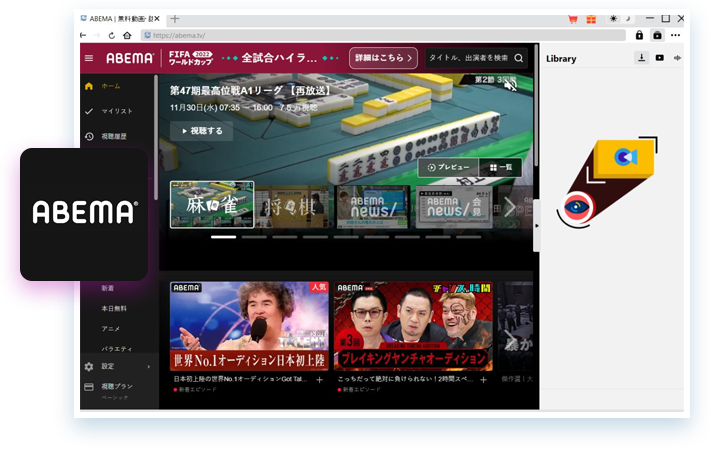Image resolution: width=713 pixels, height=453 pixels.
Task: Open アニメ category in sidebar
Action: click(111, 328)
